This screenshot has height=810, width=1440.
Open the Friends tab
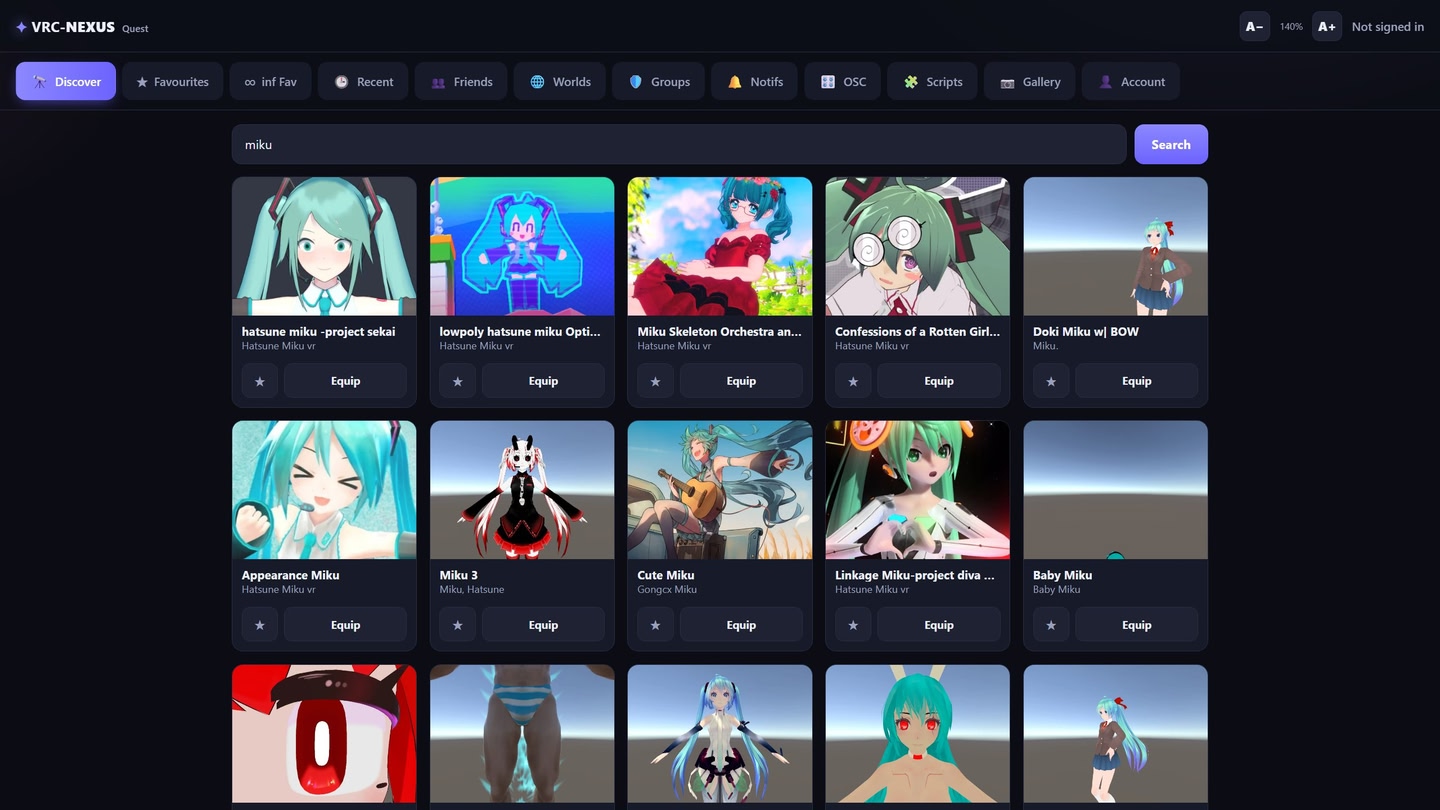point(461,81)
